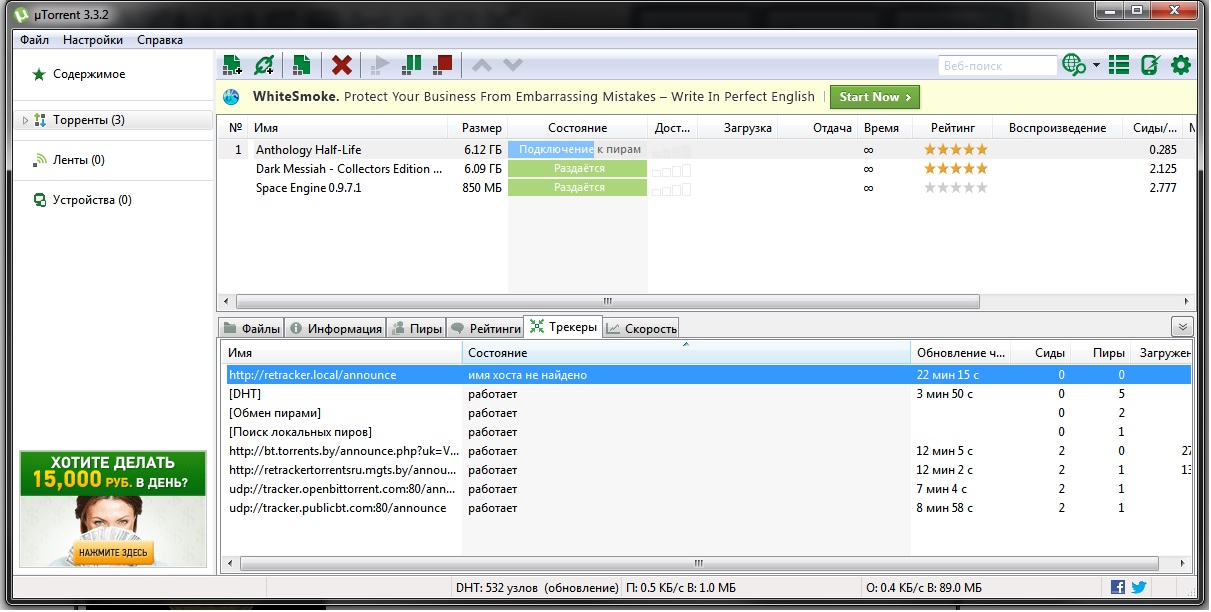Open the search engine dropdown arrow
Viewport: 1211px width, 612px height.
pyautogui.click(x=1096, y=65)
